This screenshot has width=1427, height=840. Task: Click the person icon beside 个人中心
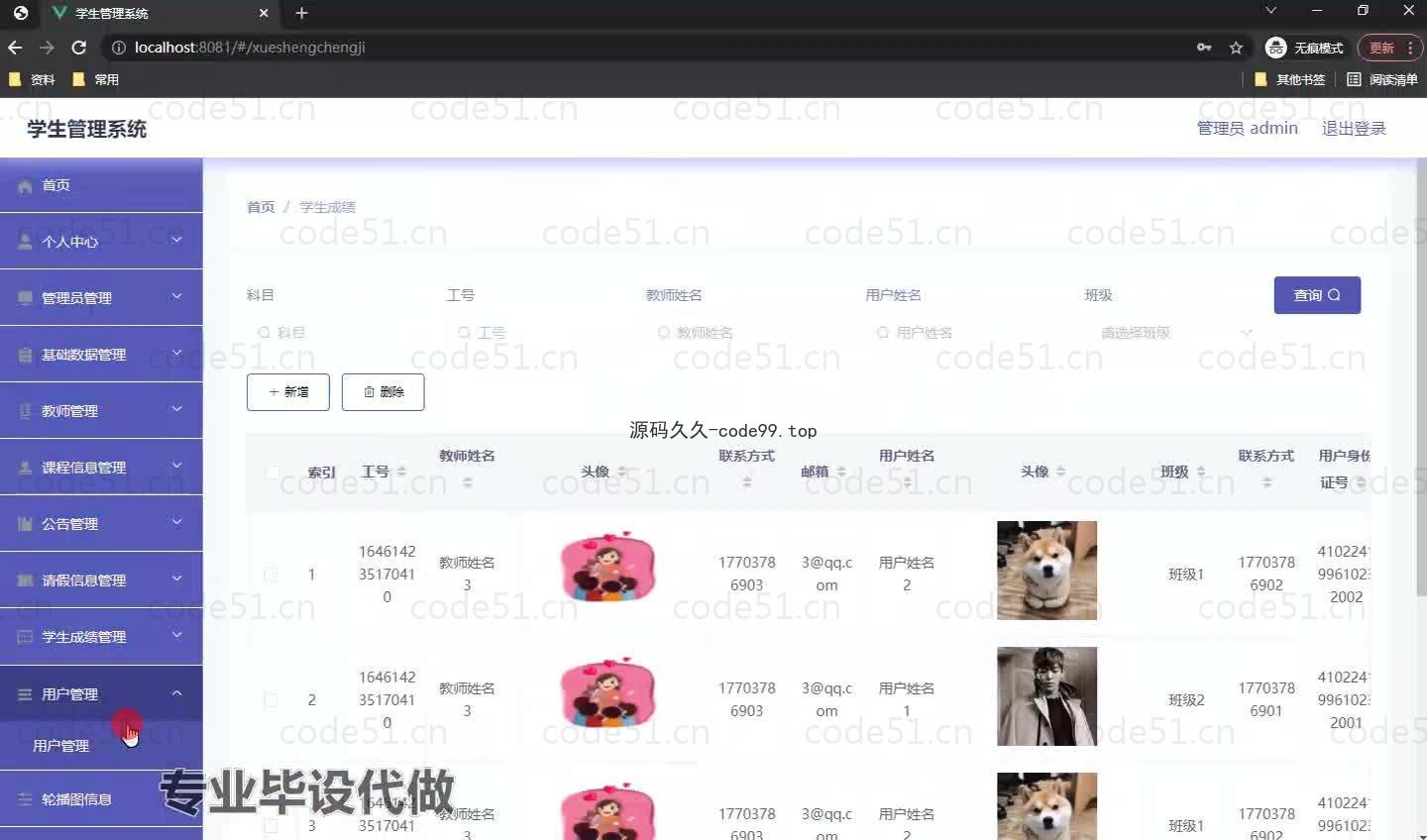pos(25,242)
